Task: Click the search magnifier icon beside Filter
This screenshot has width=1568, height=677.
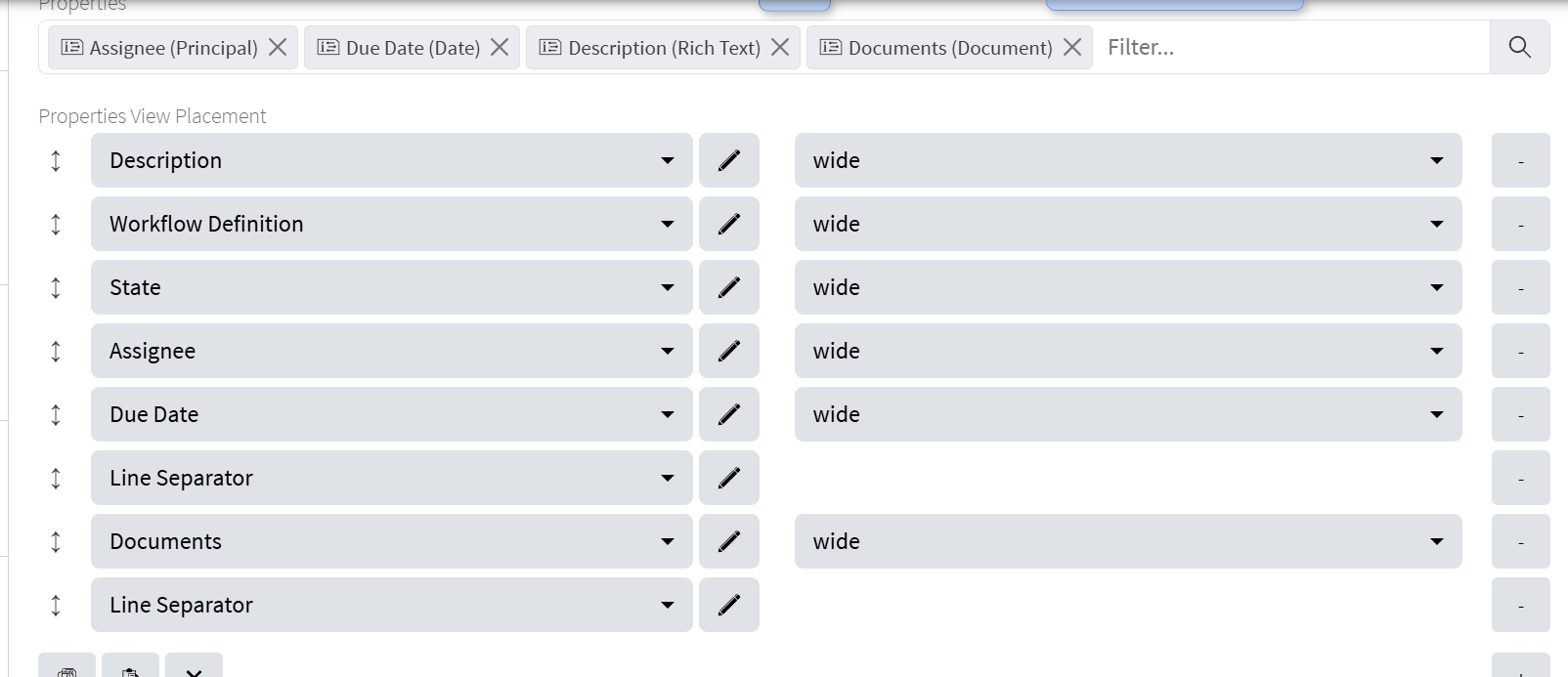Action: point(1519,47)
